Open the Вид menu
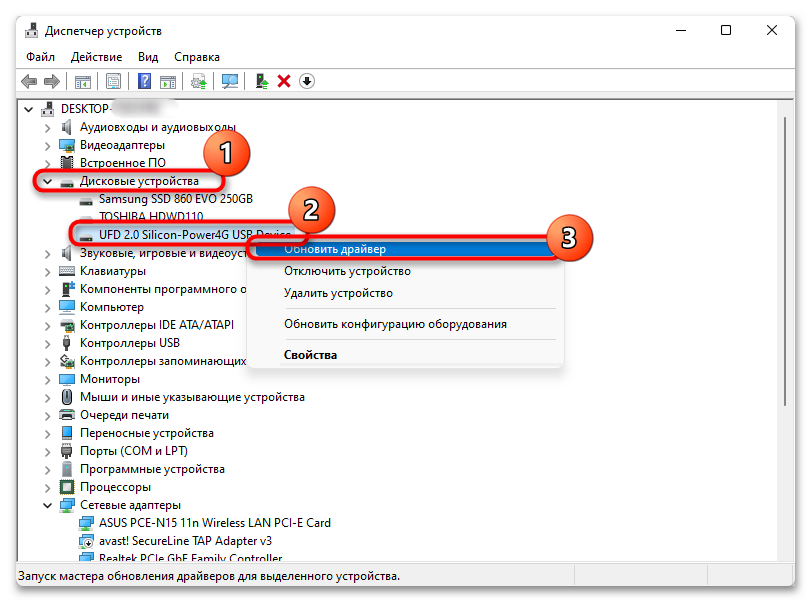 148,57
